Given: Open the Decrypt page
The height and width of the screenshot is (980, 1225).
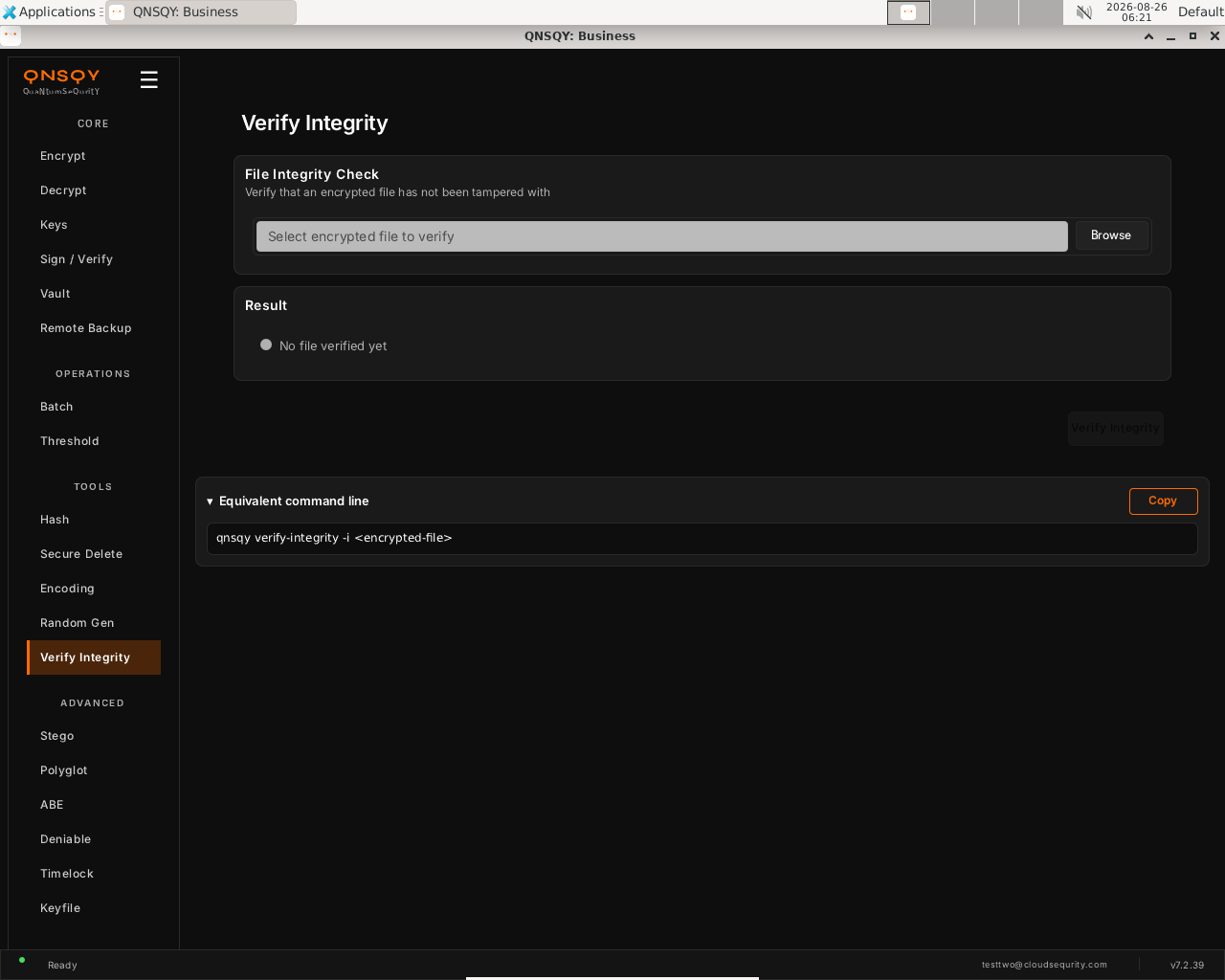Looking at the screenshot, I should coord(94,190).
